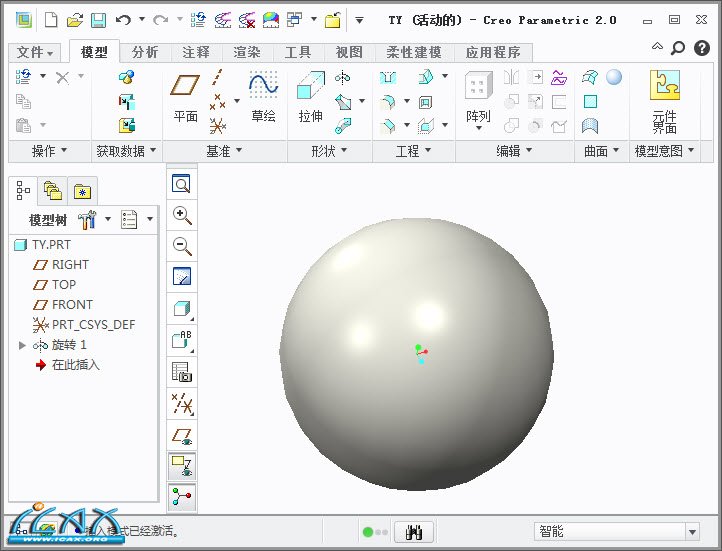Select the Sketch (草绘) tool

click(x=263, y=97)
